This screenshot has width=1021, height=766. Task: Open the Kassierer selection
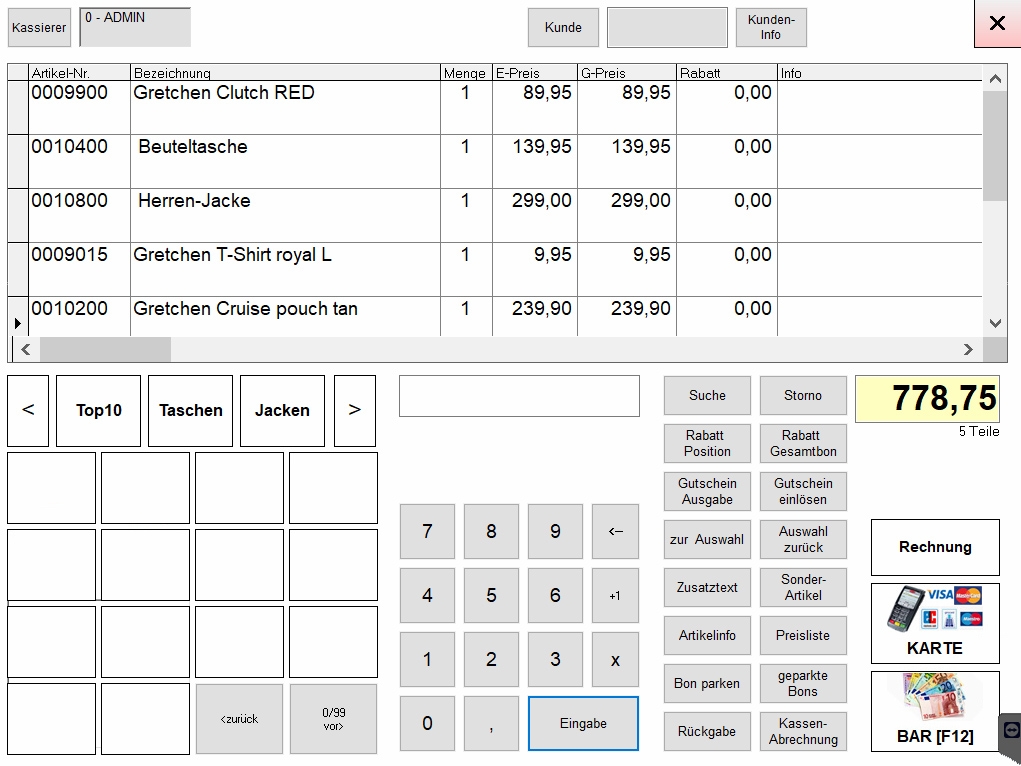(x=39, y=27)
